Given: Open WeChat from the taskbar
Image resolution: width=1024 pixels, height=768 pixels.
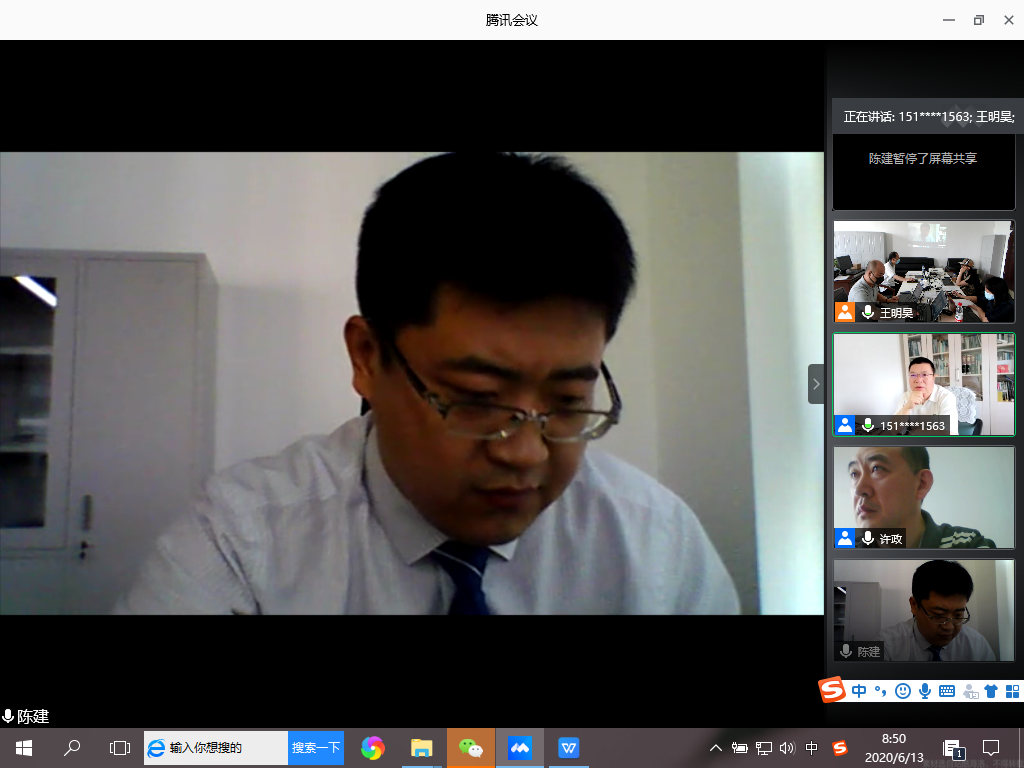Looking at the screenshot, I should point(470,748).
